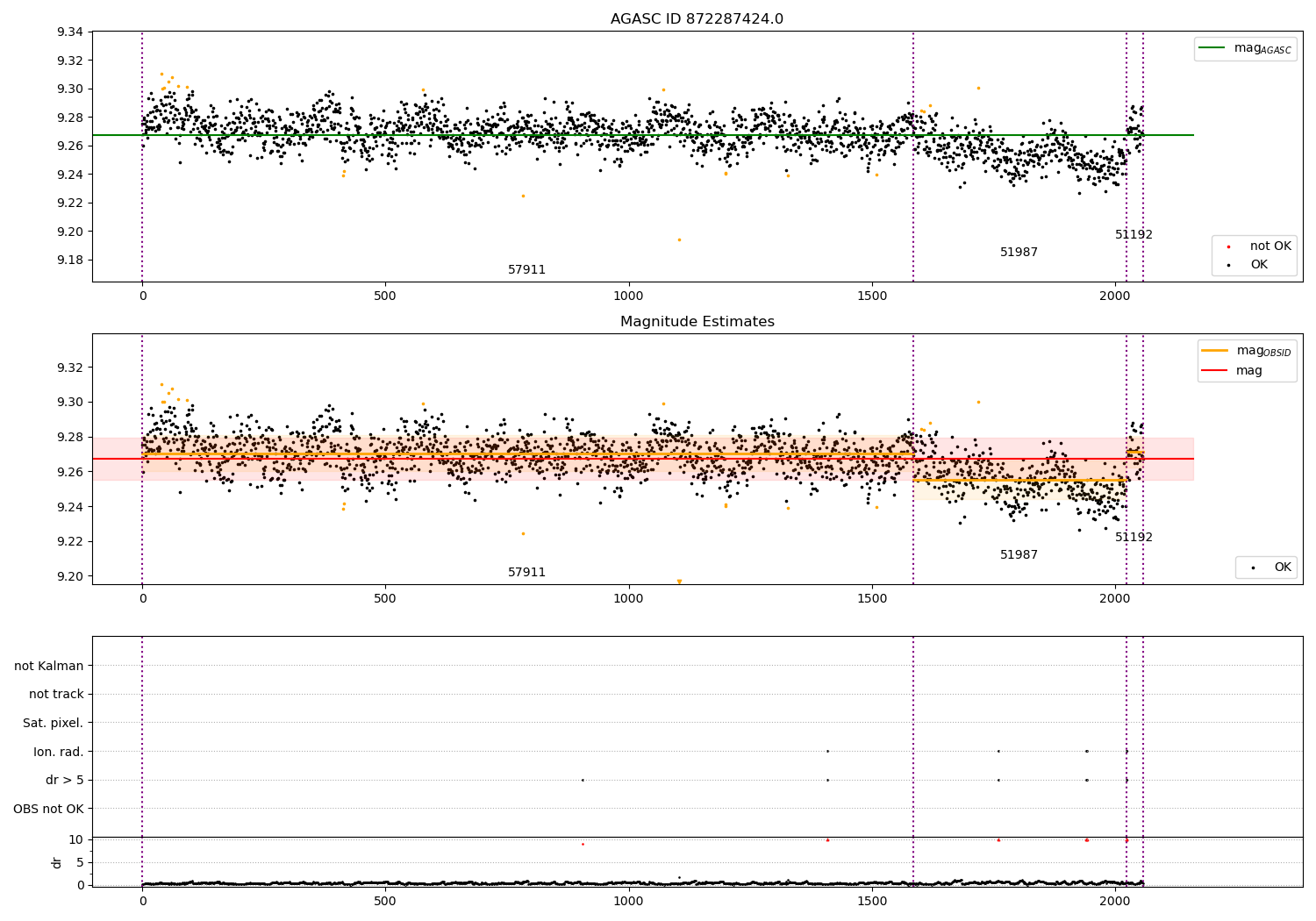Click the 'Sat. pixel.' axis label
The image size is (1316, 921).
(54, 723)
